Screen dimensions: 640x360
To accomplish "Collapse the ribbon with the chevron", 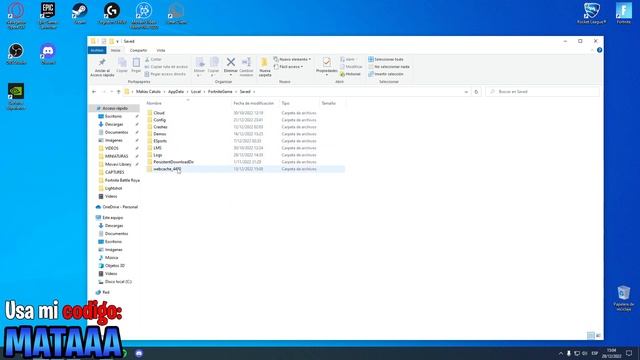I will [592, 50].
